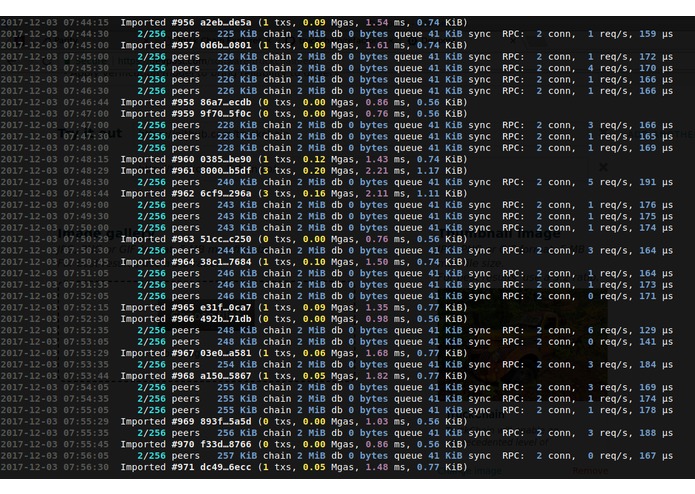Select timestamp 07:54:05 in the log

[x=86, y=387]
